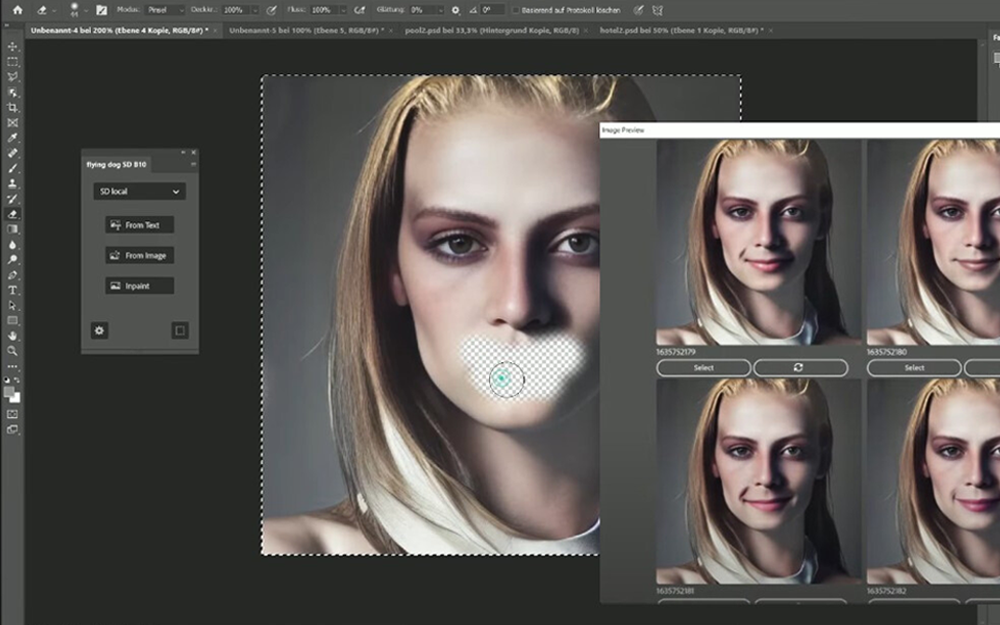Open symmetry paint butterfly options
1000x625 pixels.
pos(657,10)
